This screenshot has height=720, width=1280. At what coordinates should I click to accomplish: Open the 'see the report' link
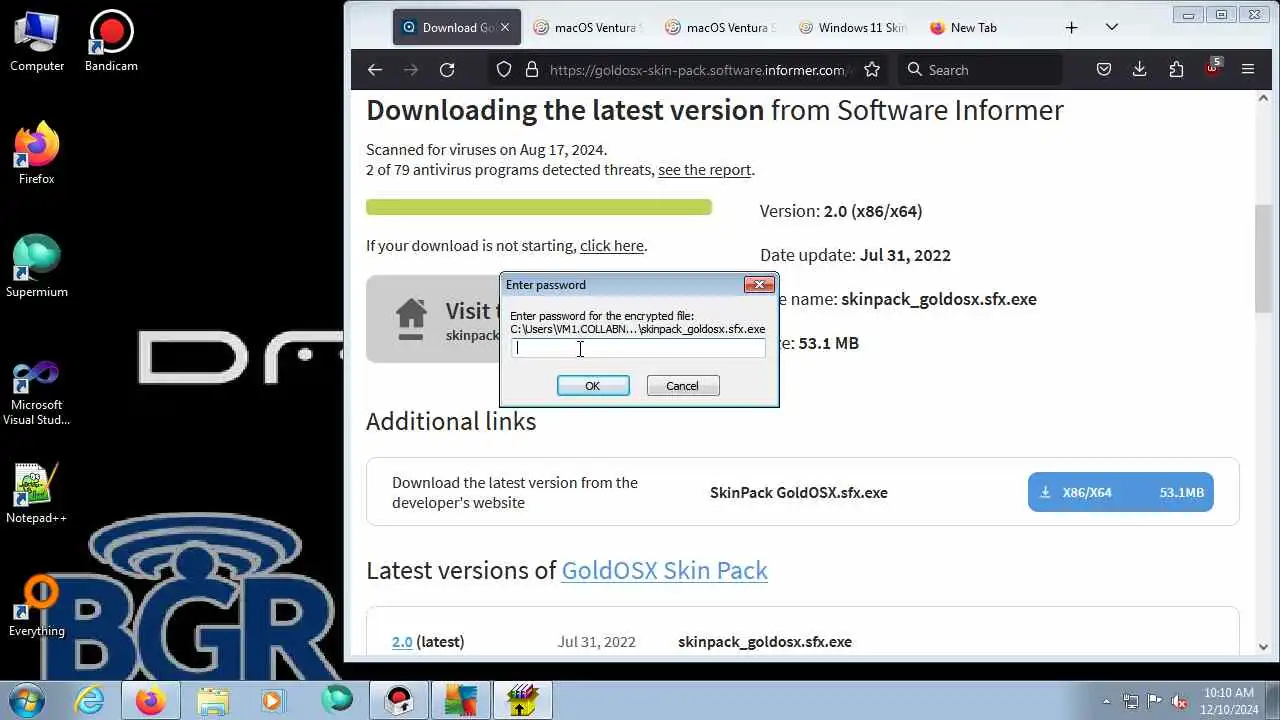[704, 170]
